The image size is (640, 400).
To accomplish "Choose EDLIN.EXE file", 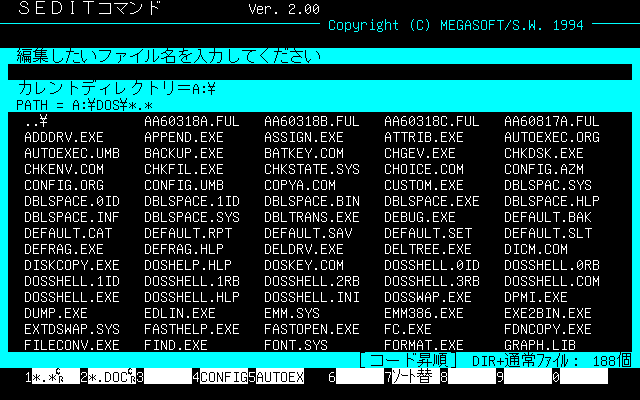I will [180, 313].
